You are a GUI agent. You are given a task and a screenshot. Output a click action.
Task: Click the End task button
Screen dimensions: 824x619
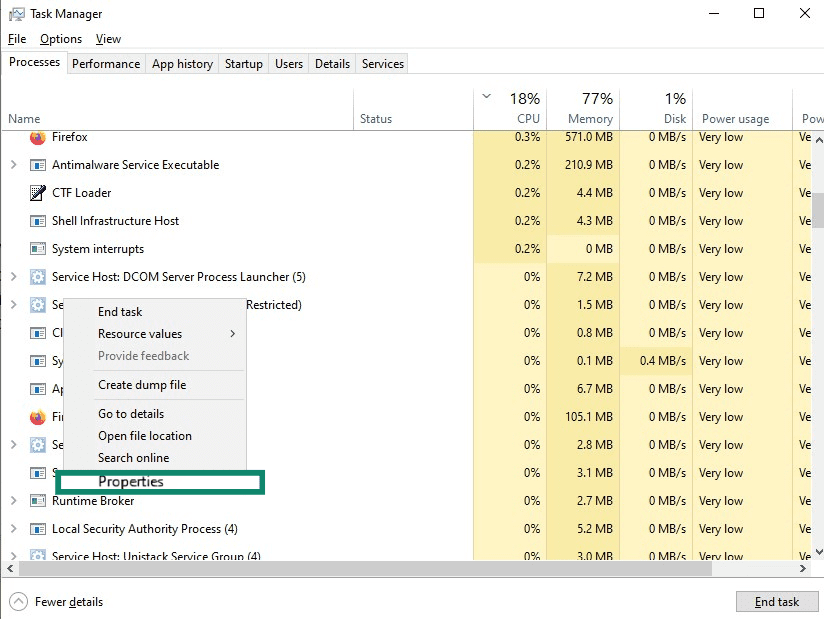pos(777,601)
